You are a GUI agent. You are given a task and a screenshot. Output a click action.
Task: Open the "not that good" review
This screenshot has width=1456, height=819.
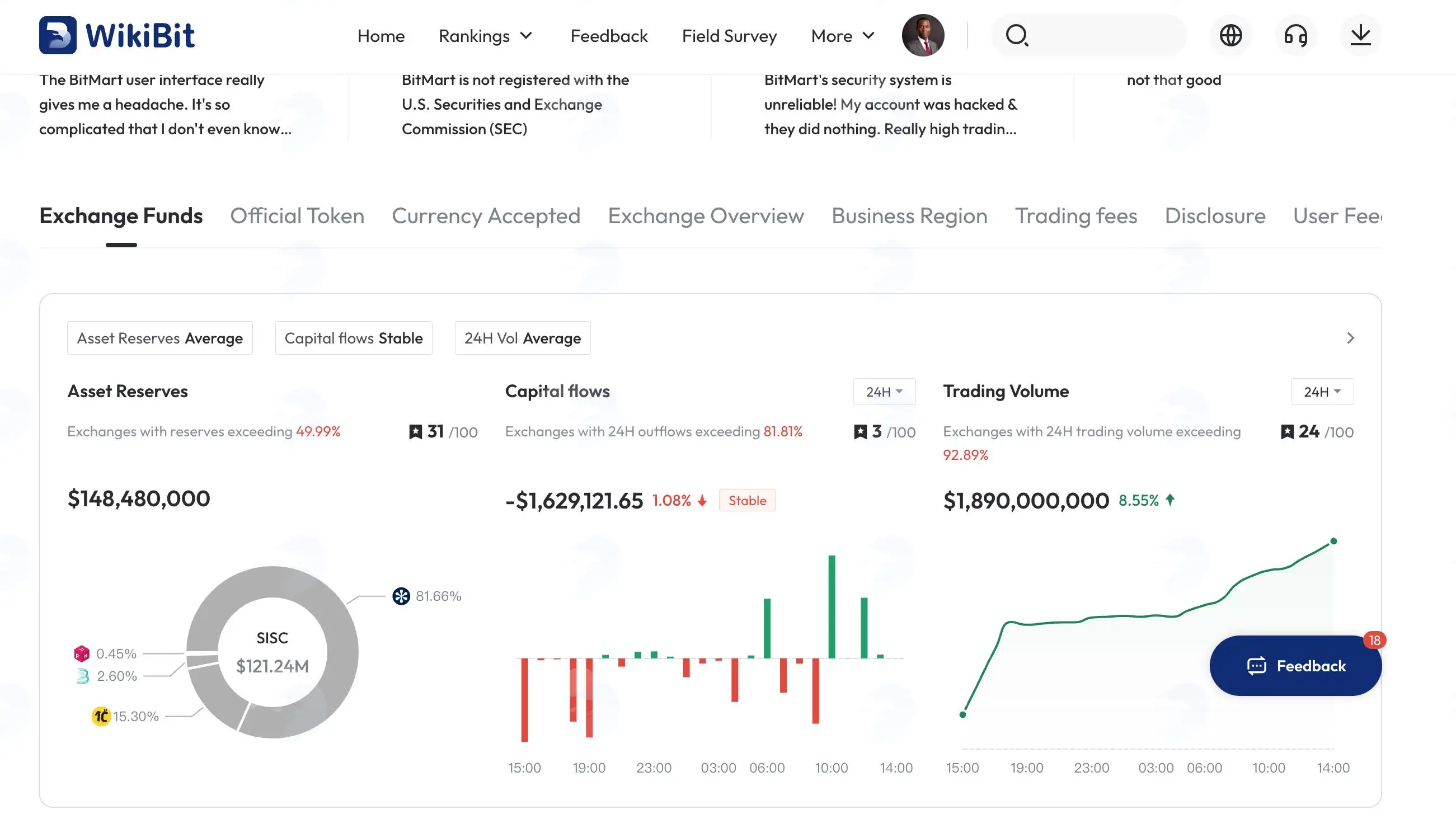[1174, 80]
